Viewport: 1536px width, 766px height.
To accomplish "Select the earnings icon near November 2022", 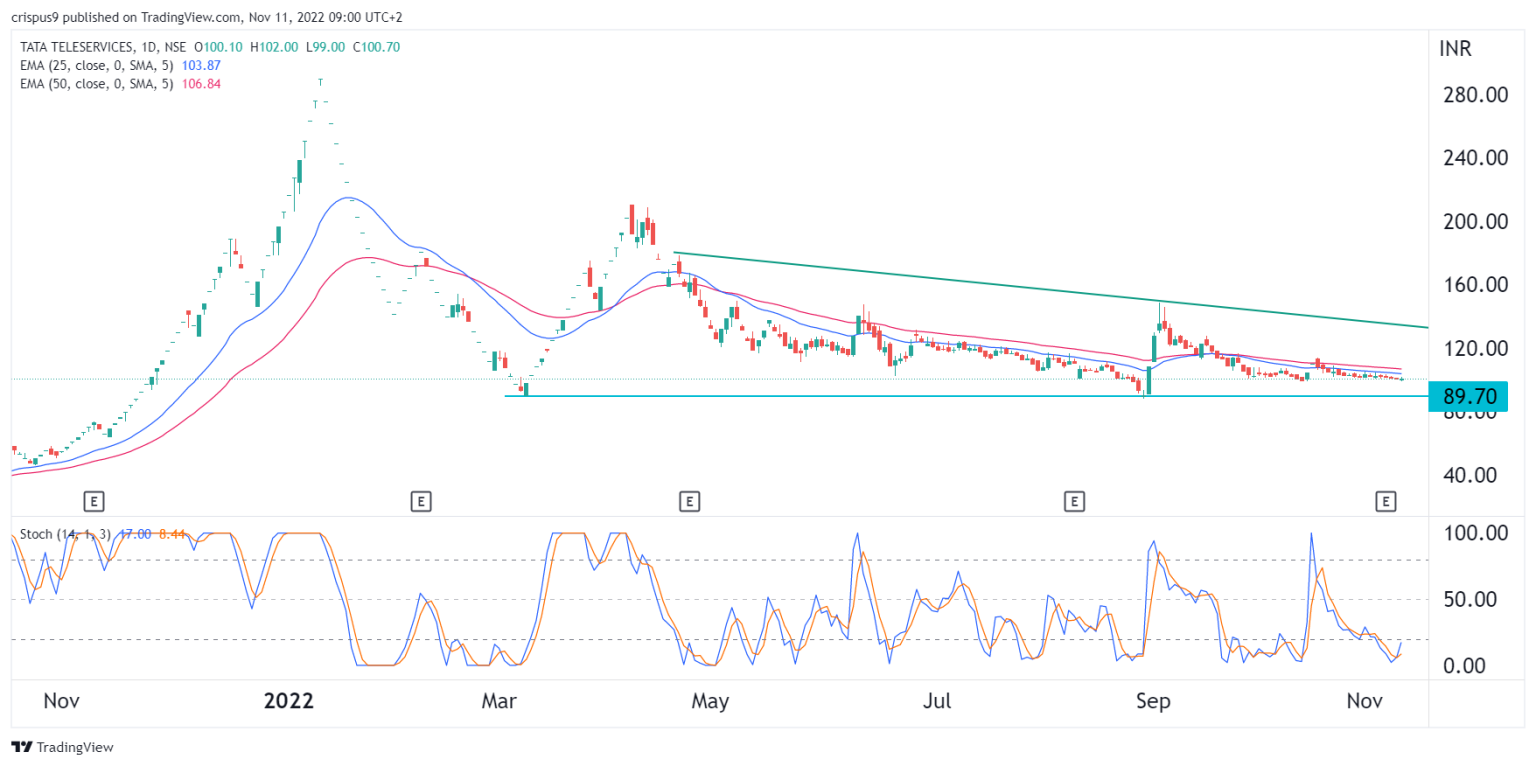I will pos(1386,501).
